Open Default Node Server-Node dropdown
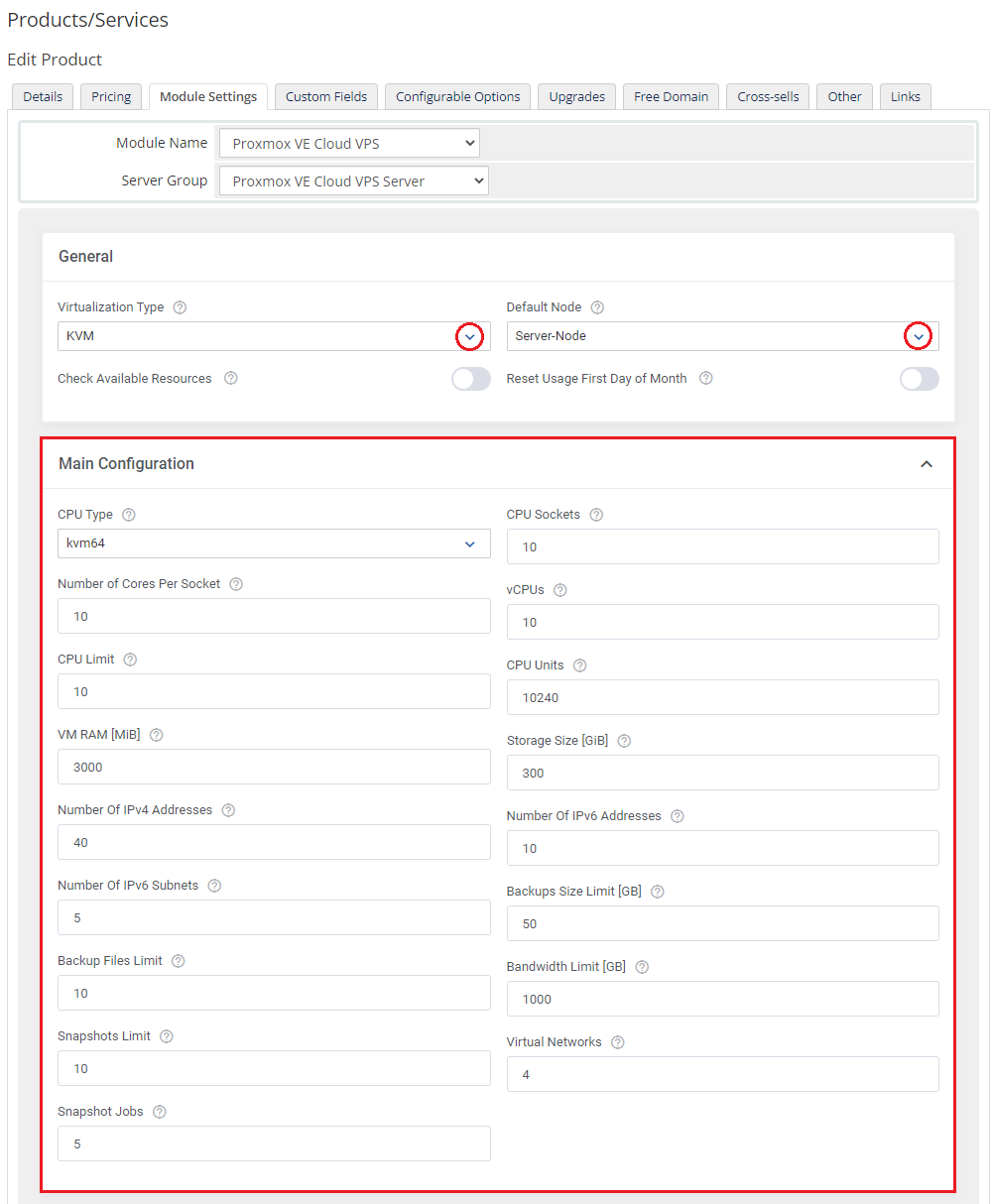This screenshot has height=1204, width=990. (x=723, y=336)
